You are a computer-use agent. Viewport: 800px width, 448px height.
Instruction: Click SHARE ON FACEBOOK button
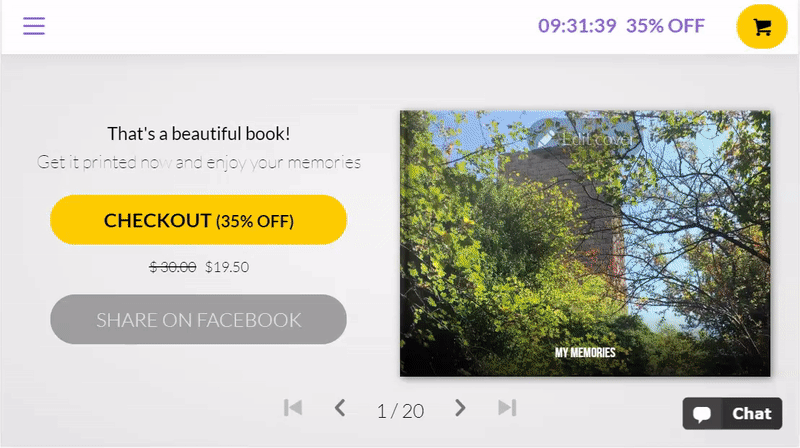(x=198, y=319)
